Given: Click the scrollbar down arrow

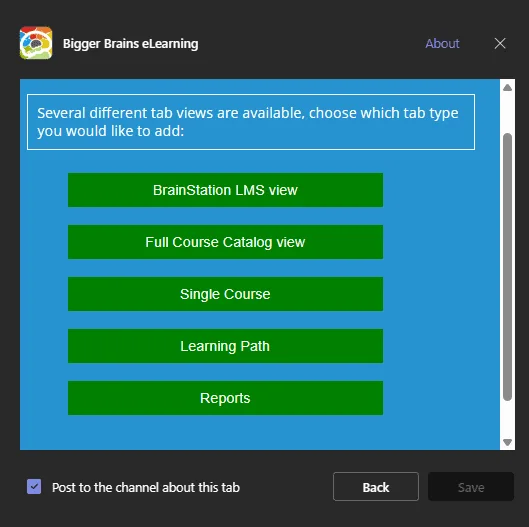Looking at the screenshot, I should [507, 442].
